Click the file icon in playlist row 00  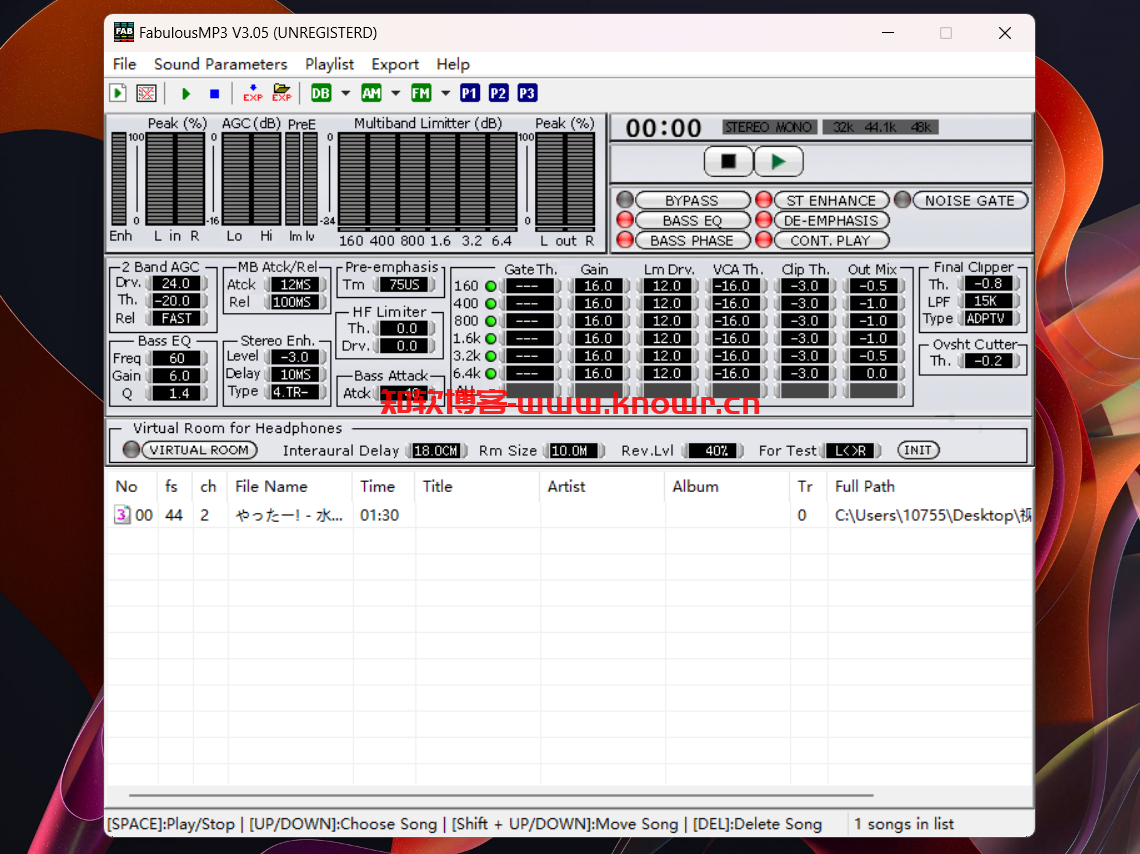tap(121, 515)
